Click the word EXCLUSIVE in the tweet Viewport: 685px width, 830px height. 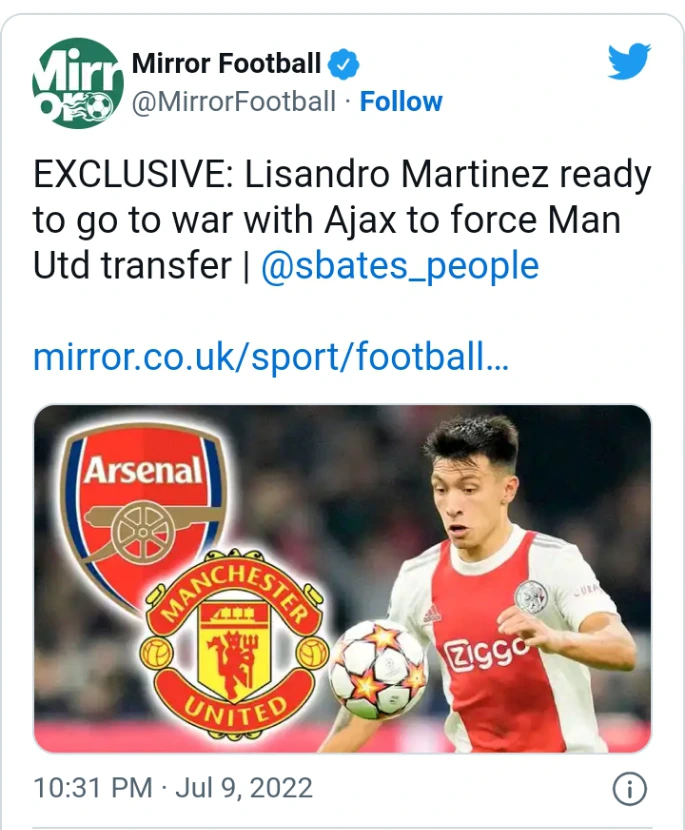coord(130,176)
